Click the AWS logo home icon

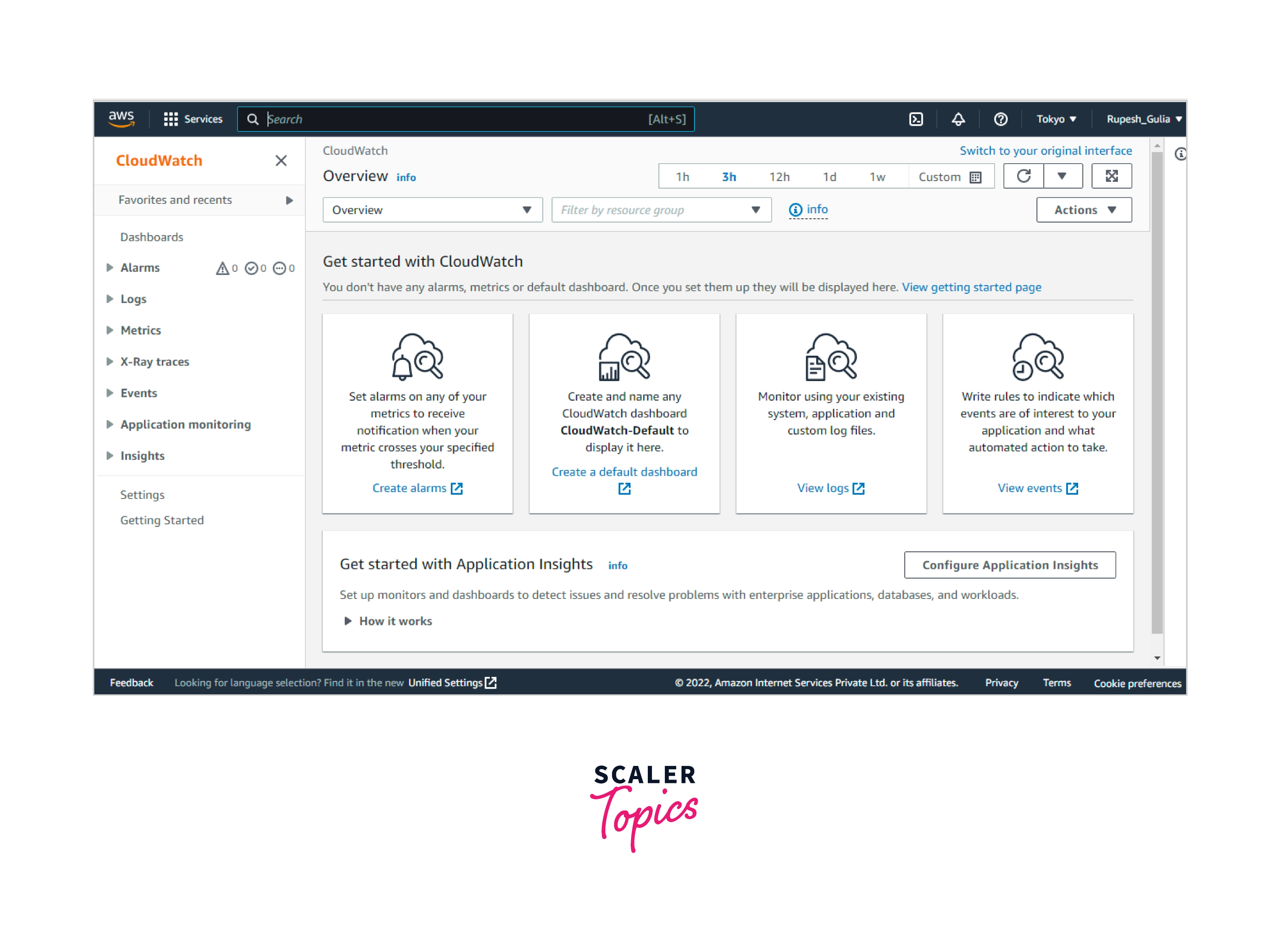click(122, 119)
